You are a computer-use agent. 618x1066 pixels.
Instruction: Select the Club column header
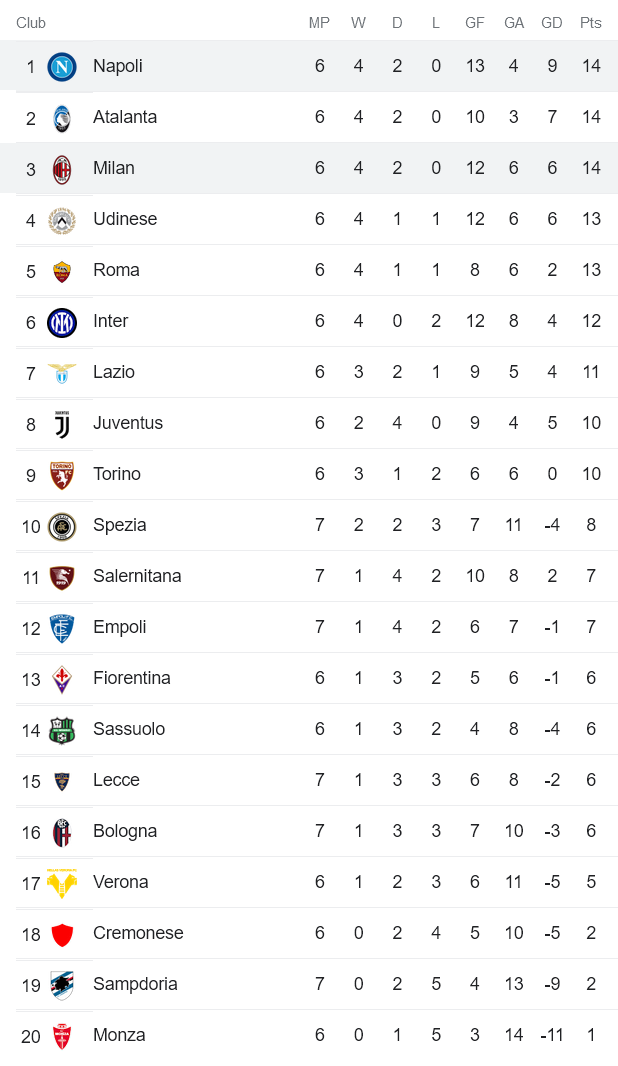click(31, 23)
